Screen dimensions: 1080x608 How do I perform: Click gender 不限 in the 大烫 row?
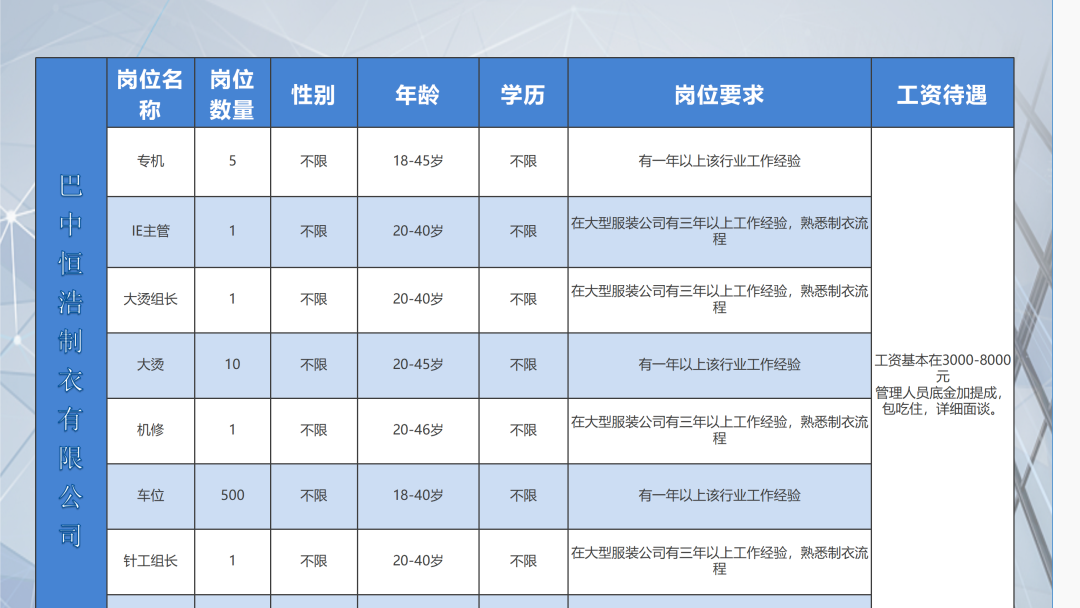[x=313, y=365]
